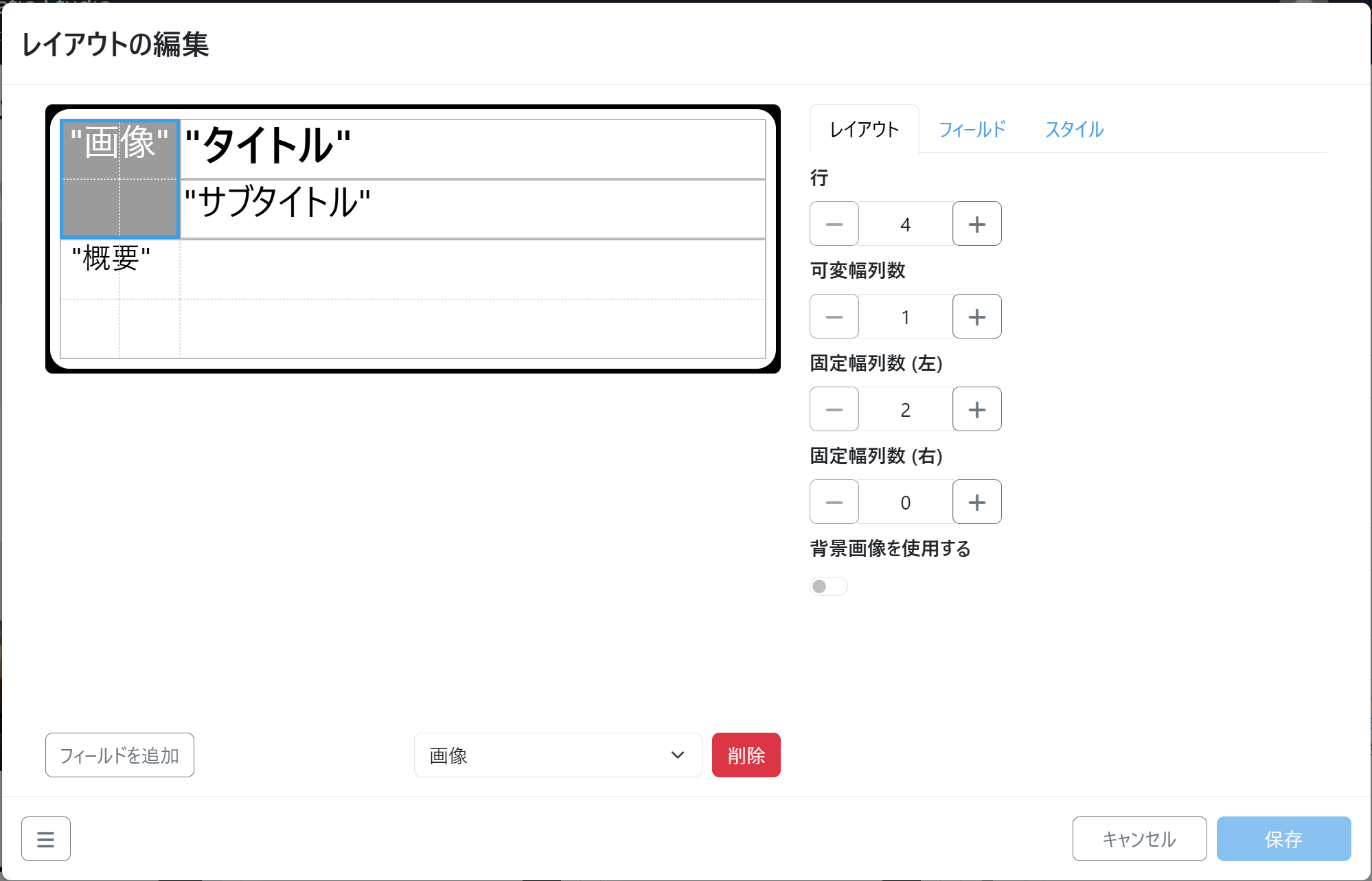The height and width of the screenshot is (881, 1372).
Task: Switch to the スタイル tab
Action: coord(1074,129)
